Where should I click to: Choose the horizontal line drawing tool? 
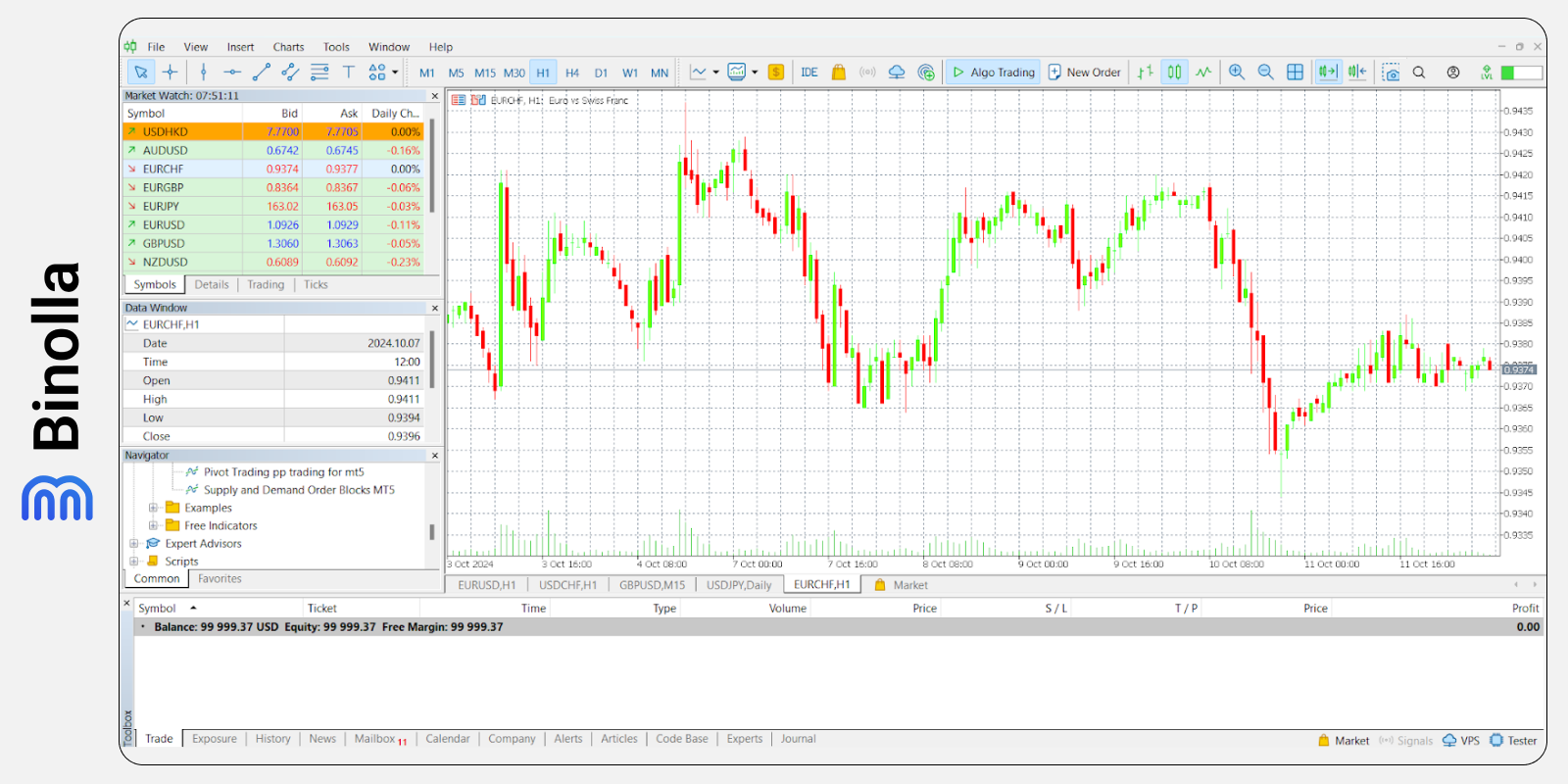[232, 72]
